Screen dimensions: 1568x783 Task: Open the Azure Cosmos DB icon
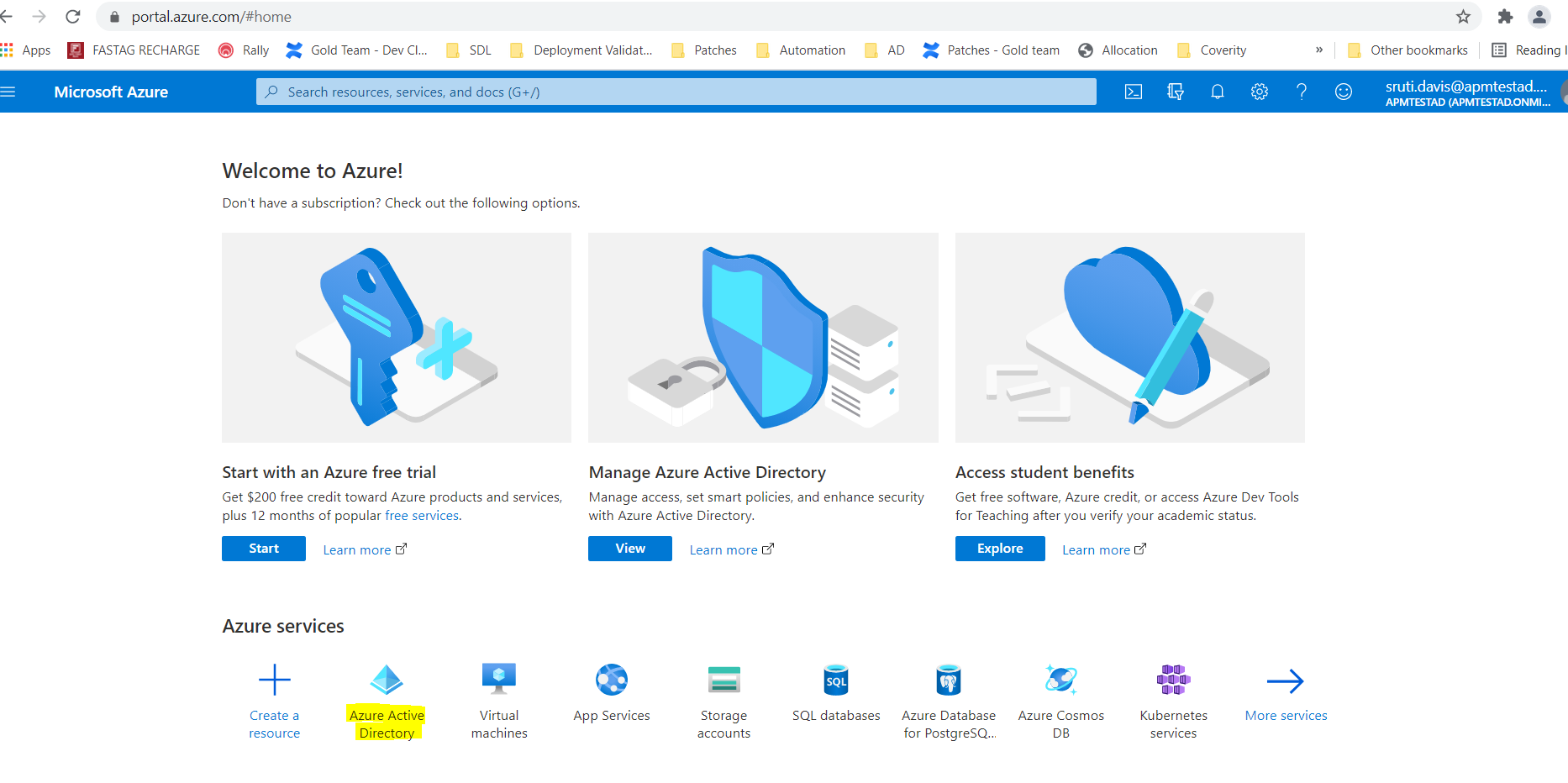click(x=1061, y=679)
